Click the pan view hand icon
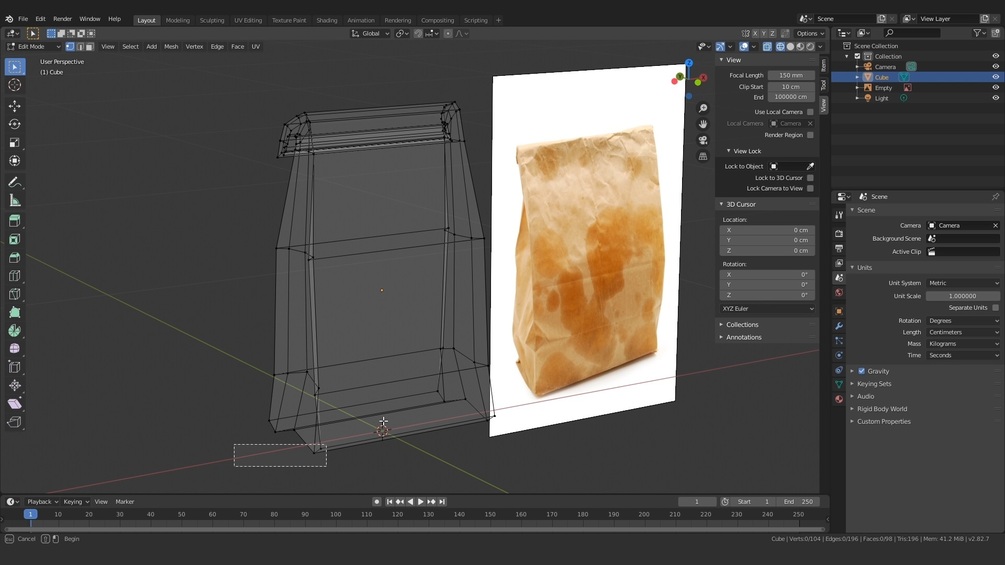1005x565 pixels. (x=703, y=124)
